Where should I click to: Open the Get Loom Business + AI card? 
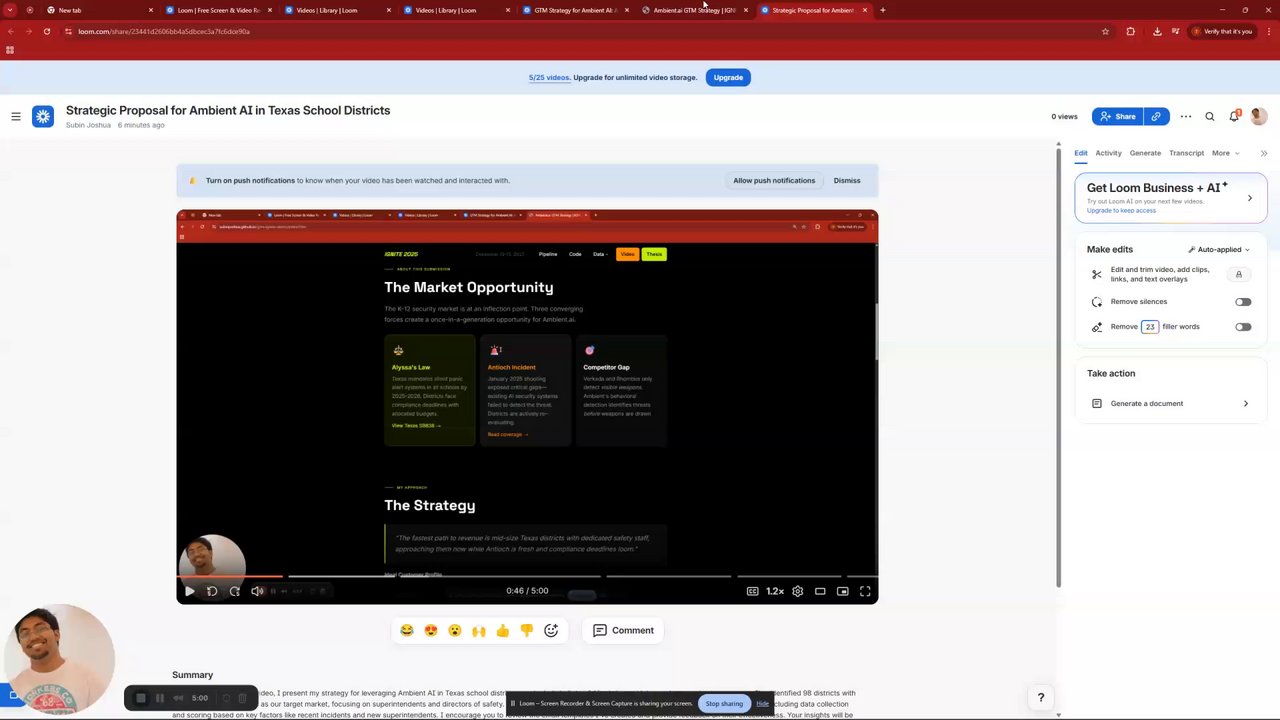click(1171, 197)
